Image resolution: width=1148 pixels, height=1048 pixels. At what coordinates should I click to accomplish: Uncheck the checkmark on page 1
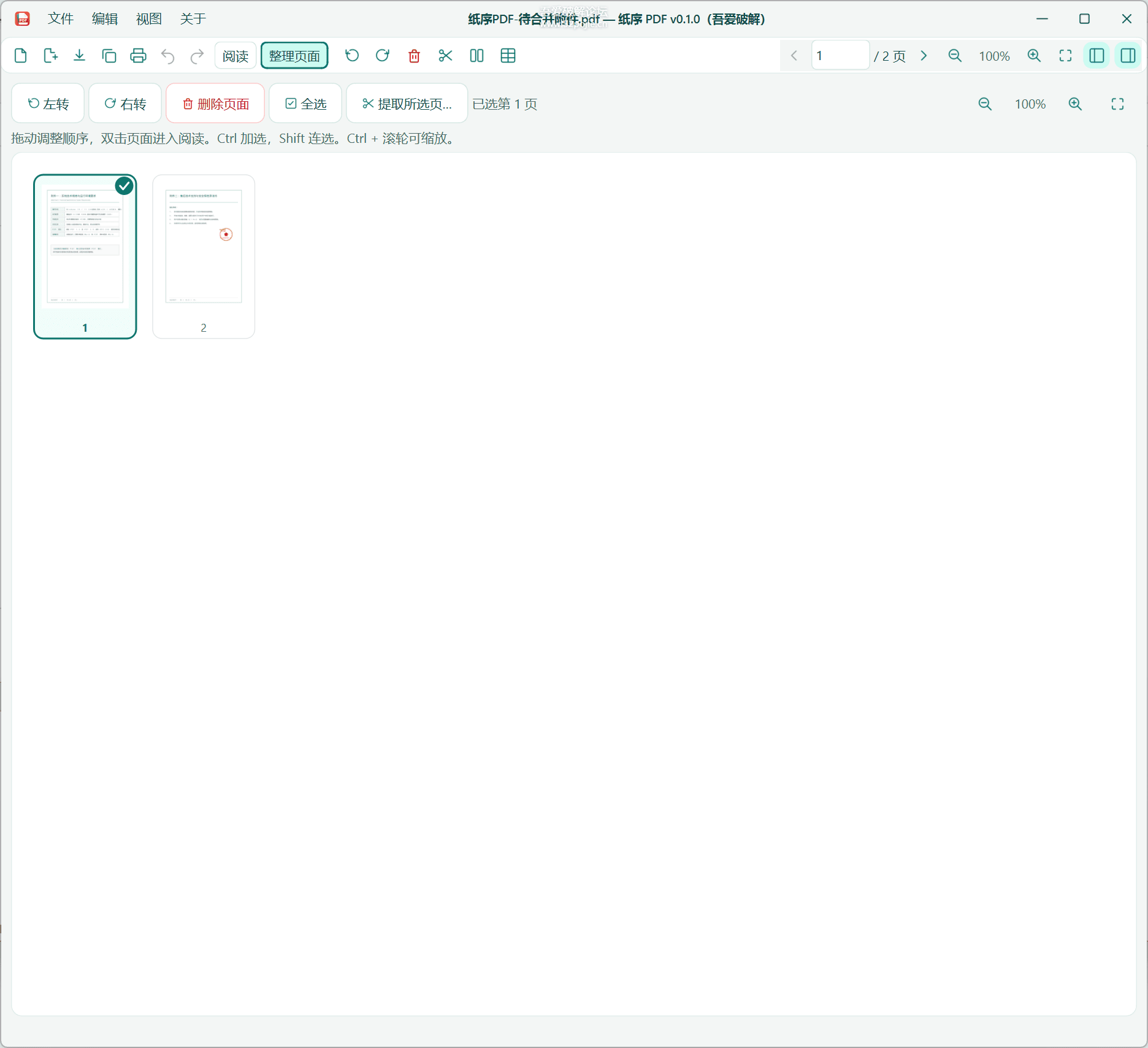click(124, 186)
